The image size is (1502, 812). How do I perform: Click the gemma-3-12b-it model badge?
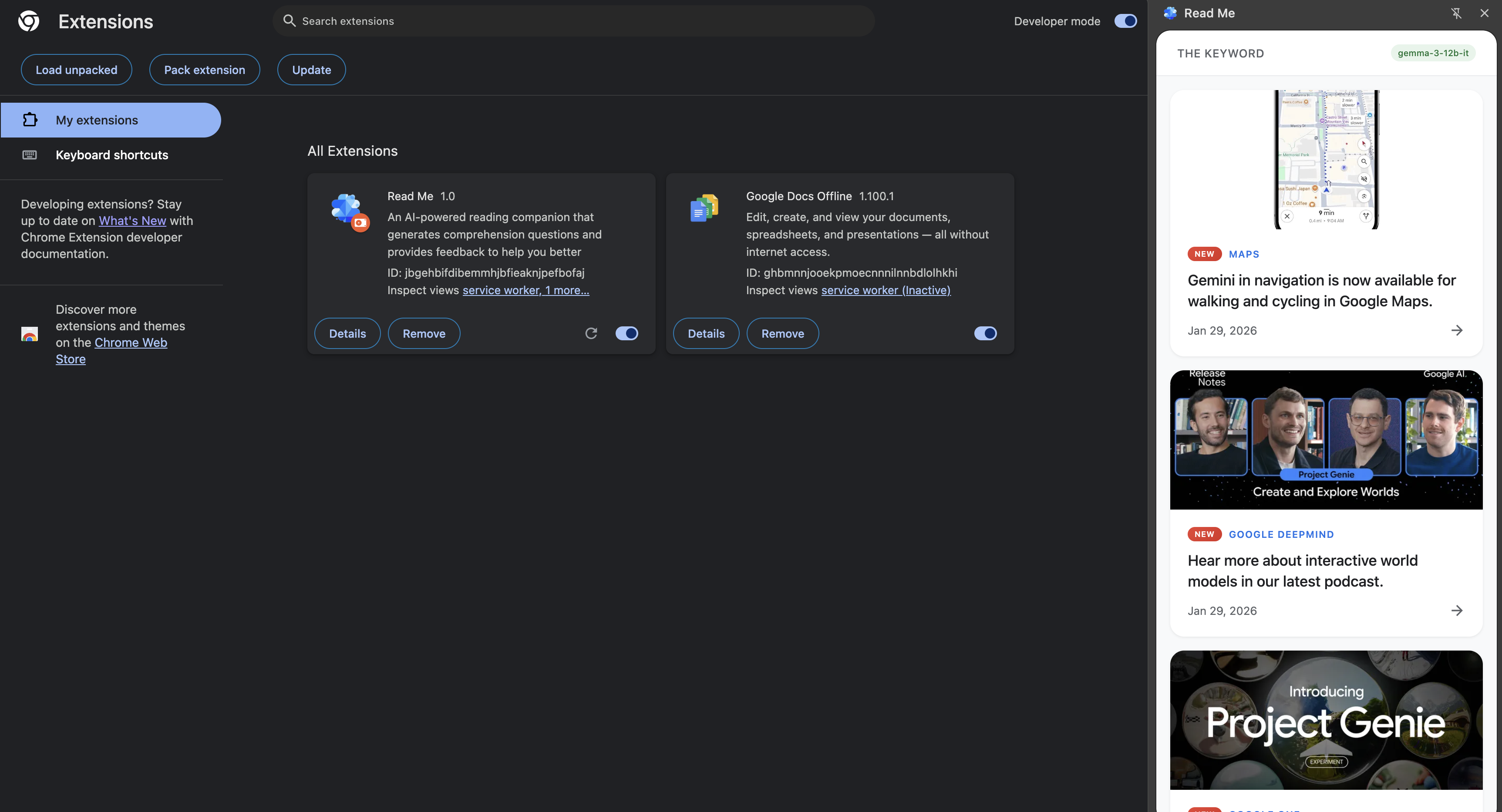[x=1433, y=53]
